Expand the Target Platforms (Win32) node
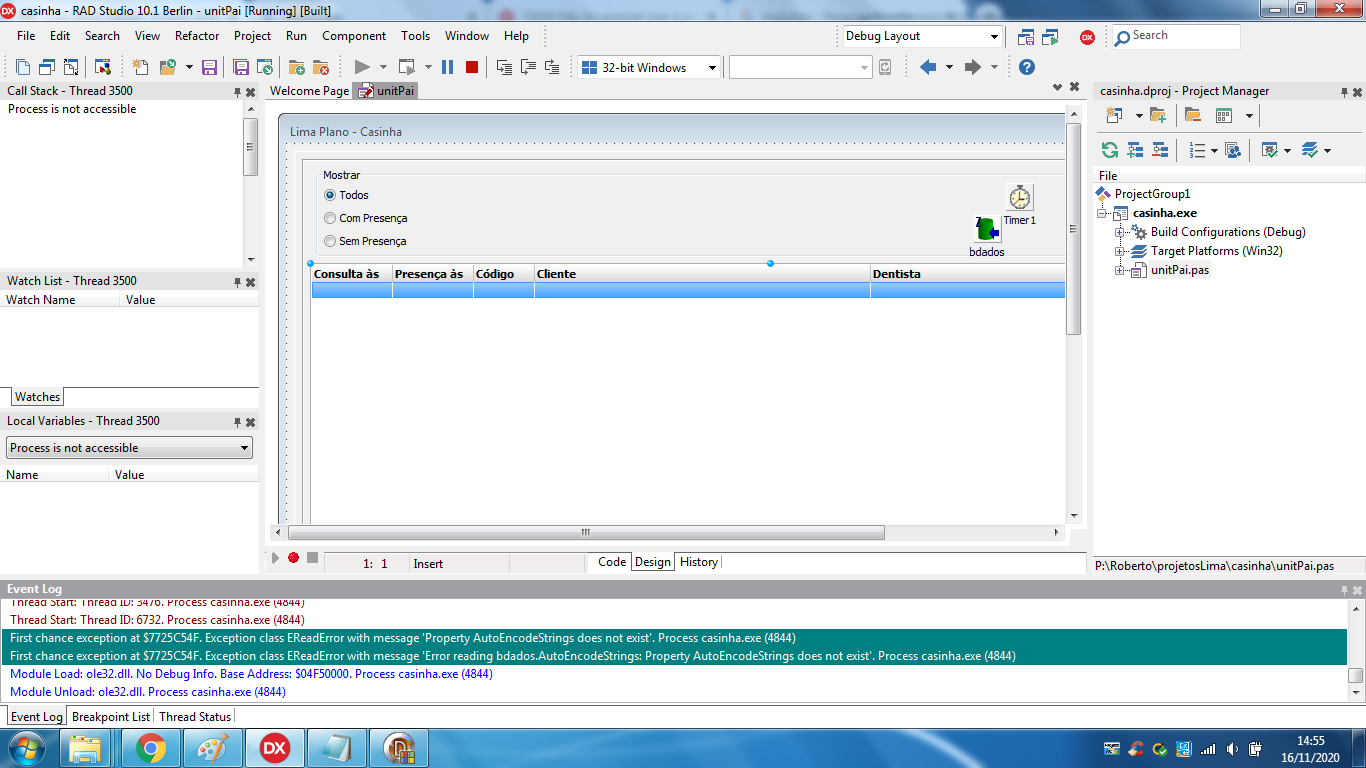Viewport: 1366px width, 768px height. (x=1120, y=251)
